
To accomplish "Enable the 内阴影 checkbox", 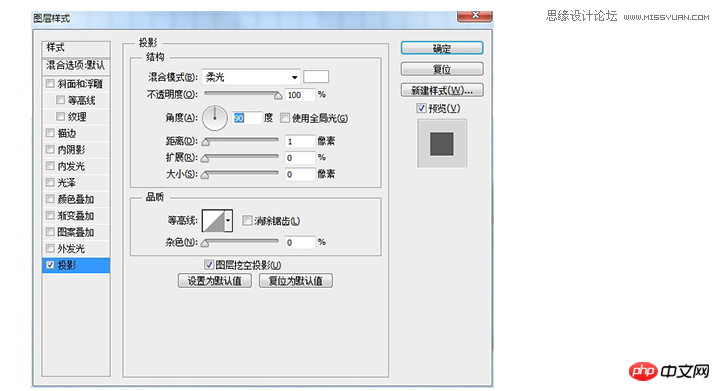I will click(x=50, y=150).
